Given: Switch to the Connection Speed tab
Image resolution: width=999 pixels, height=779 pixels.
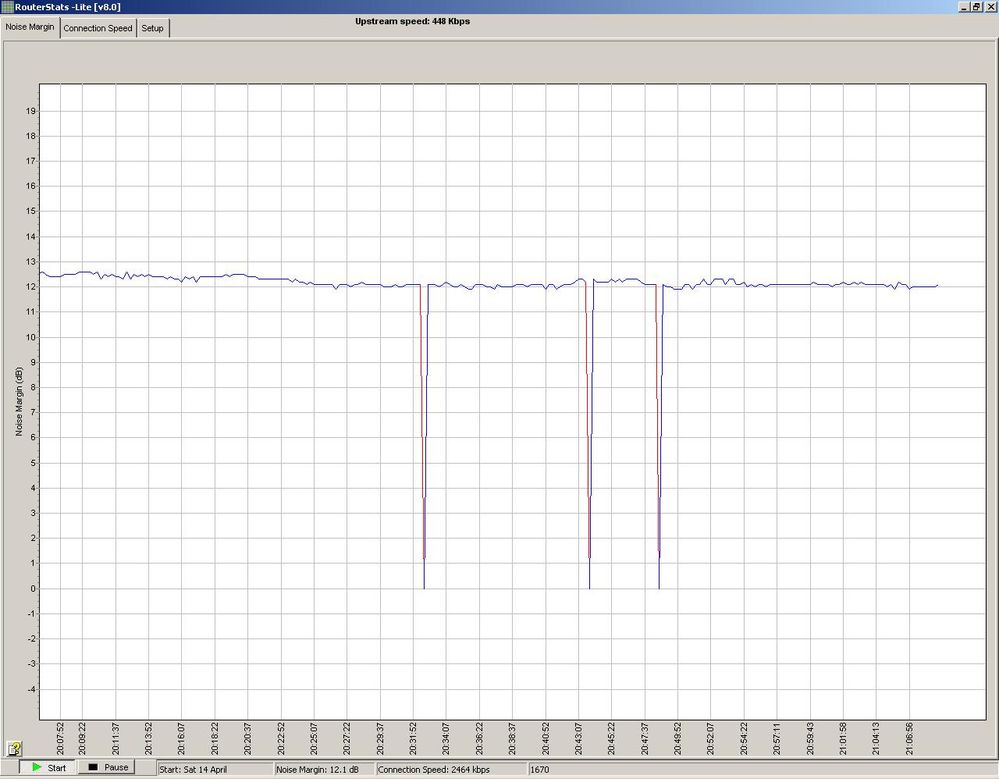Looking at the screenshot, I should pyautogui.click(x=97, y=28).
